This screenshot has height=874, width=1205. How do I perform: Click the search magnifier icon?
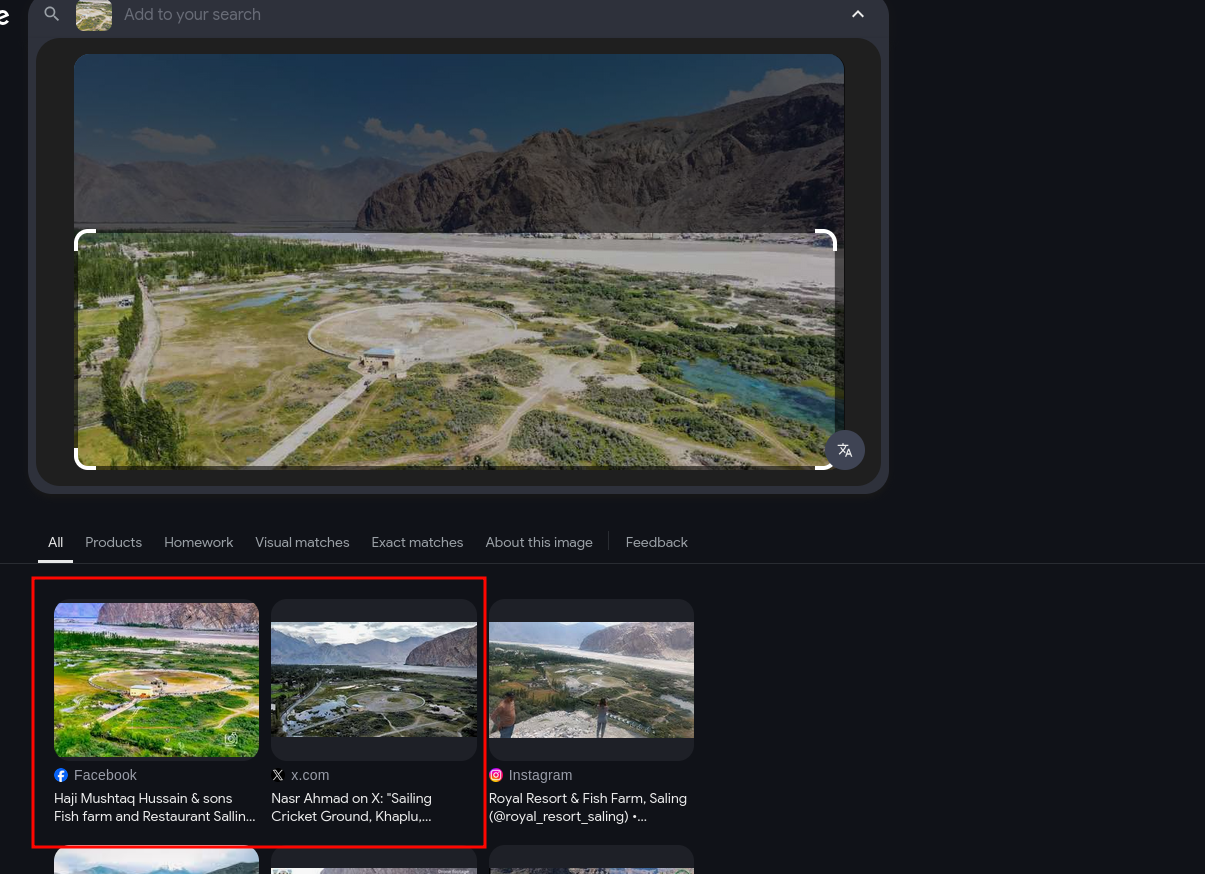point(52,14)
